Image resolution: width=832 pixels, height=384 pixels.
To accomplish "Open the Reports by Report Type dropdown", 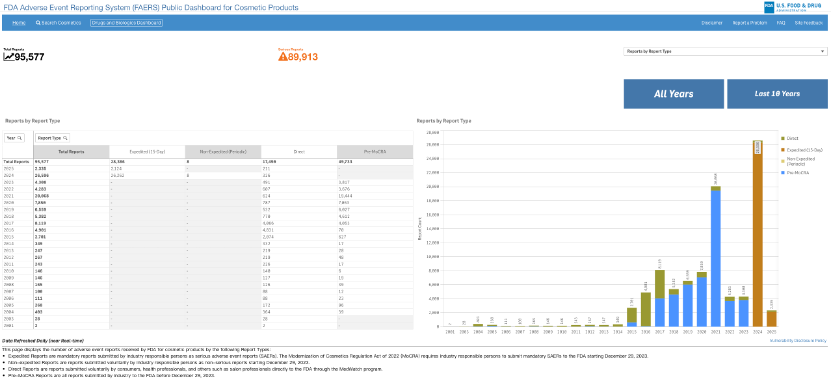I will 725,51.
